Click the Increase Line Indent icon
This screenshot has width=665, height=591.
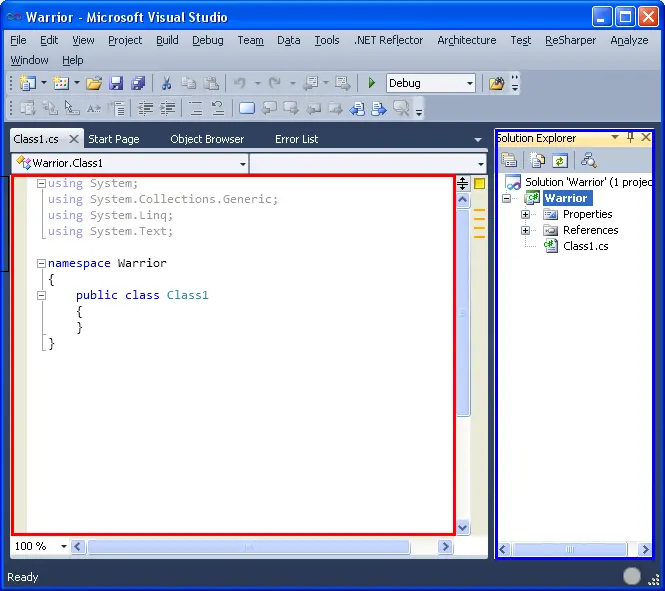coord(168,109)
